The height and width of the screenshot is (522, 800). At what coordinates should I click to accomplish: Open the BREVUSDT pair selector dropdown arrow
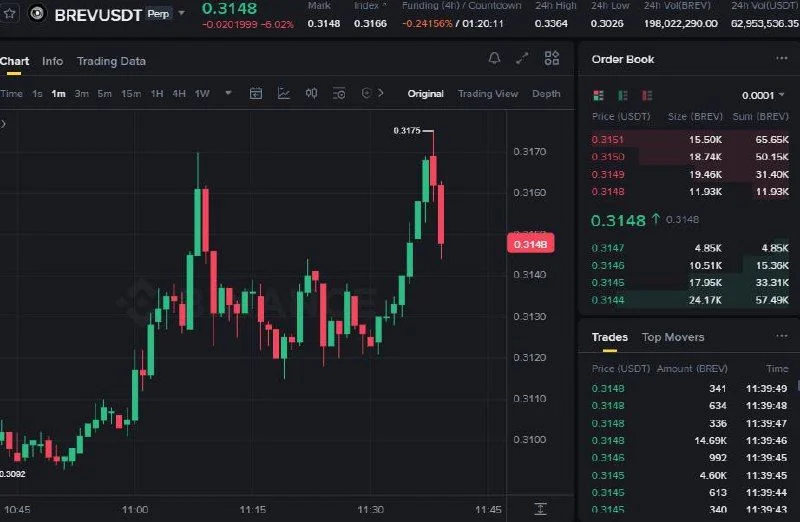coord(182,13)
